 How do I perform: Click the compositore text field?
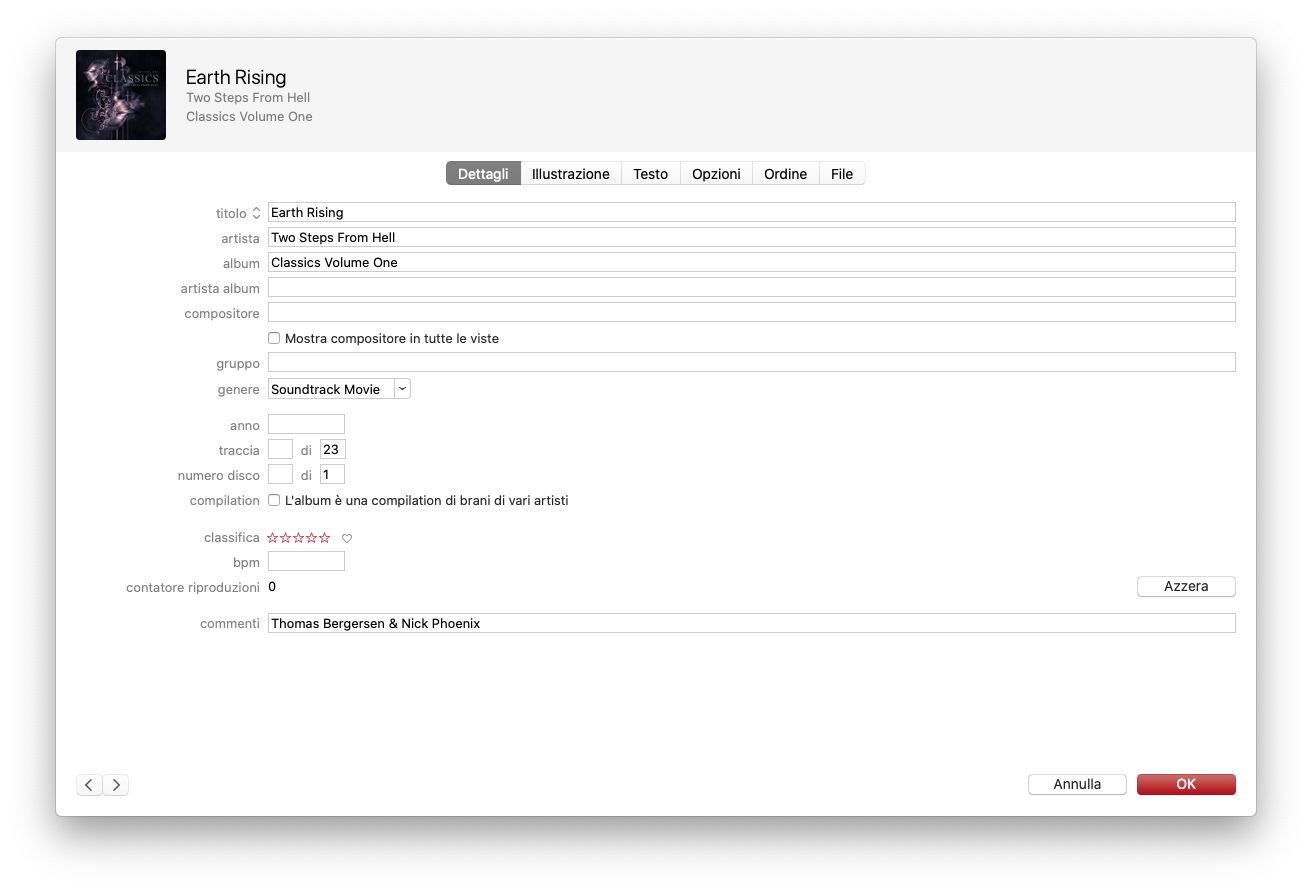(x=751, y=313)
